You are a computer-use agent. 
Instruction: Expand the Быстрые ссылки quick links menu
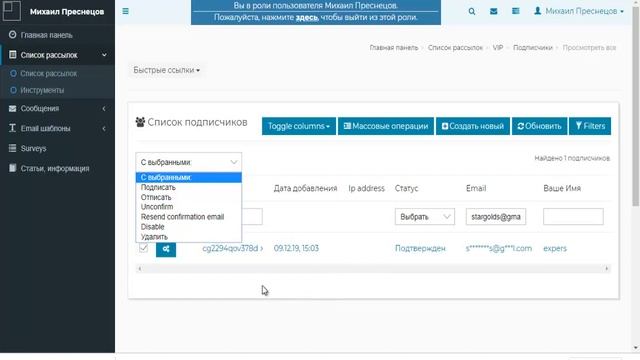point(167,70)
